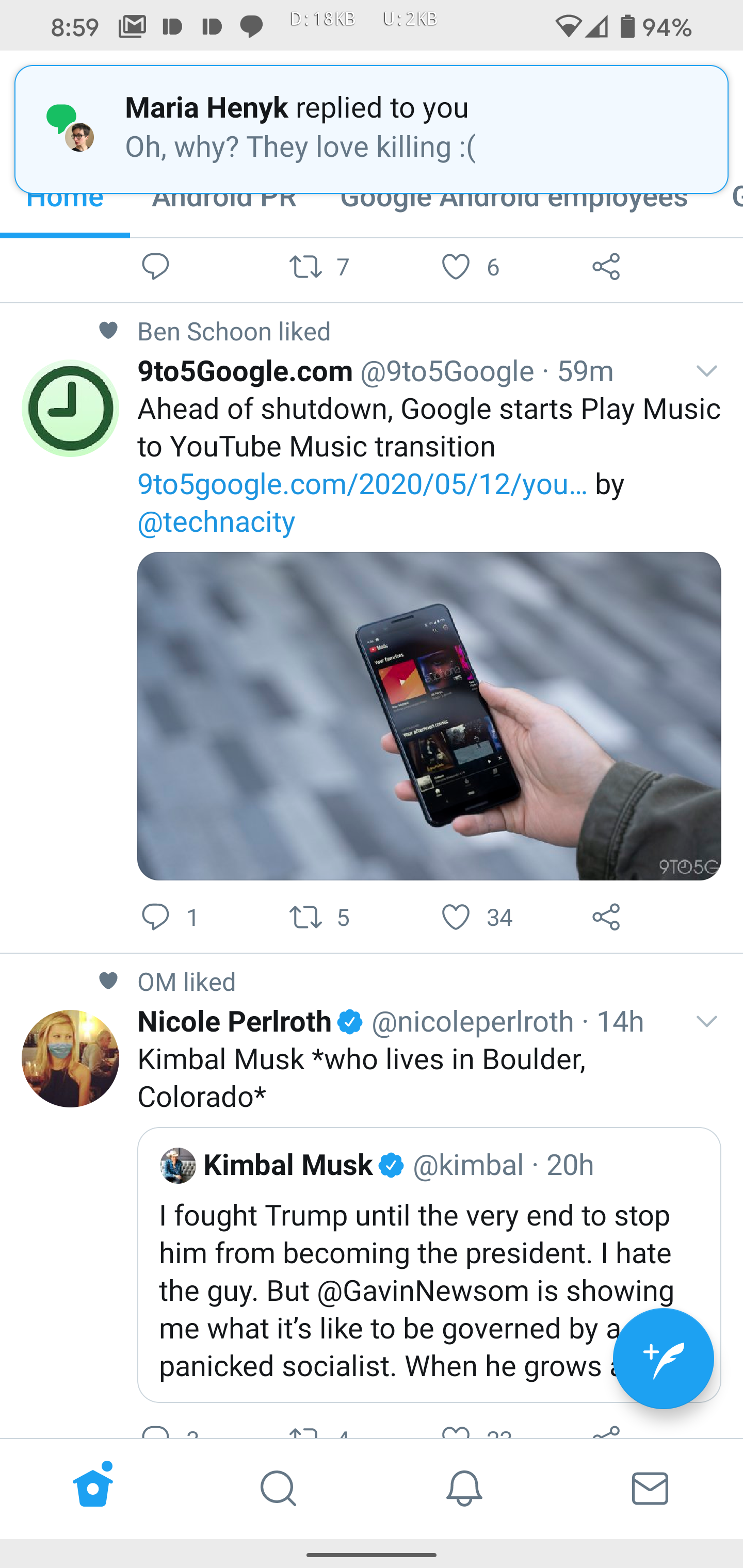743x1568 pixels.
Task: Retweet the top tweet showing 7 retweets
Action: [305, 267]
